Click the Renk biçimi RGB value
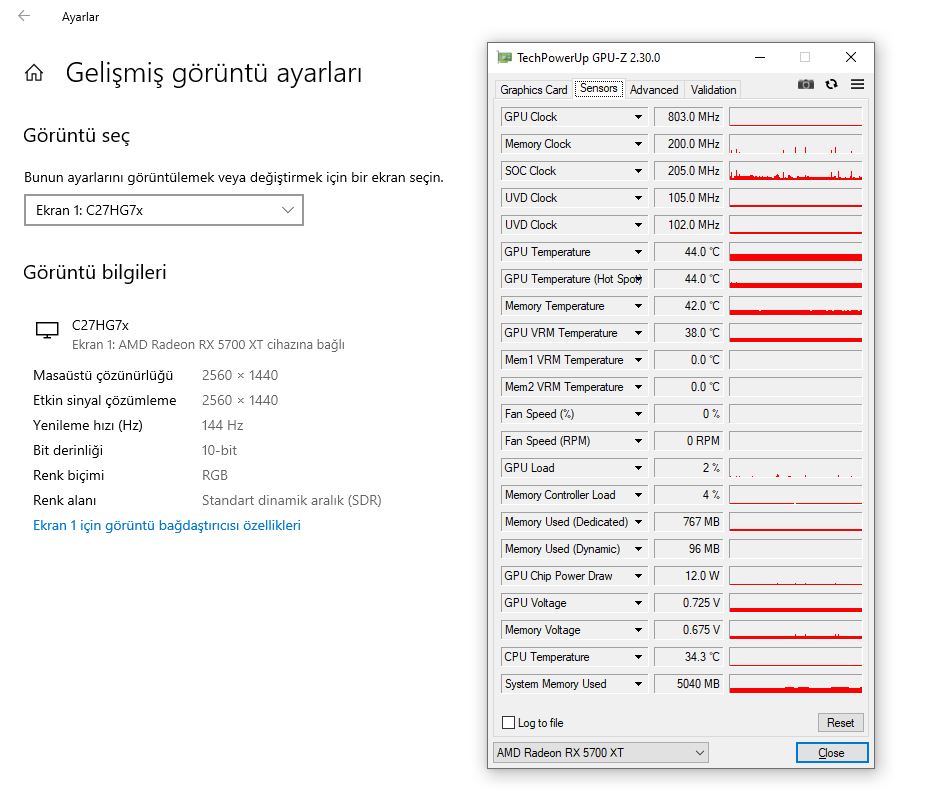 [214, 476]
